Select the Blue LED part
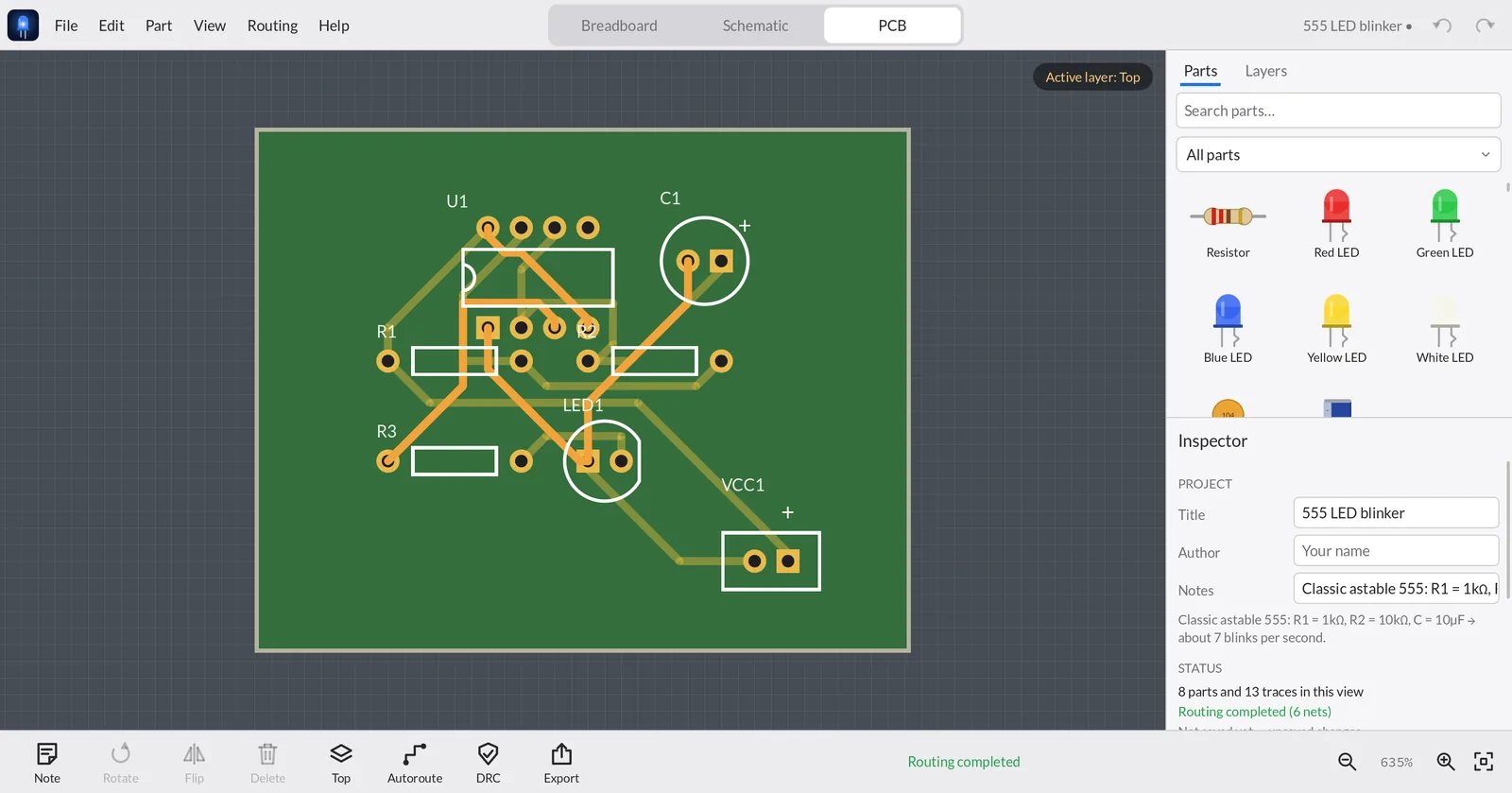Image resolution: width=1512 pixels, height=793 pixels. coord(1228,329)
